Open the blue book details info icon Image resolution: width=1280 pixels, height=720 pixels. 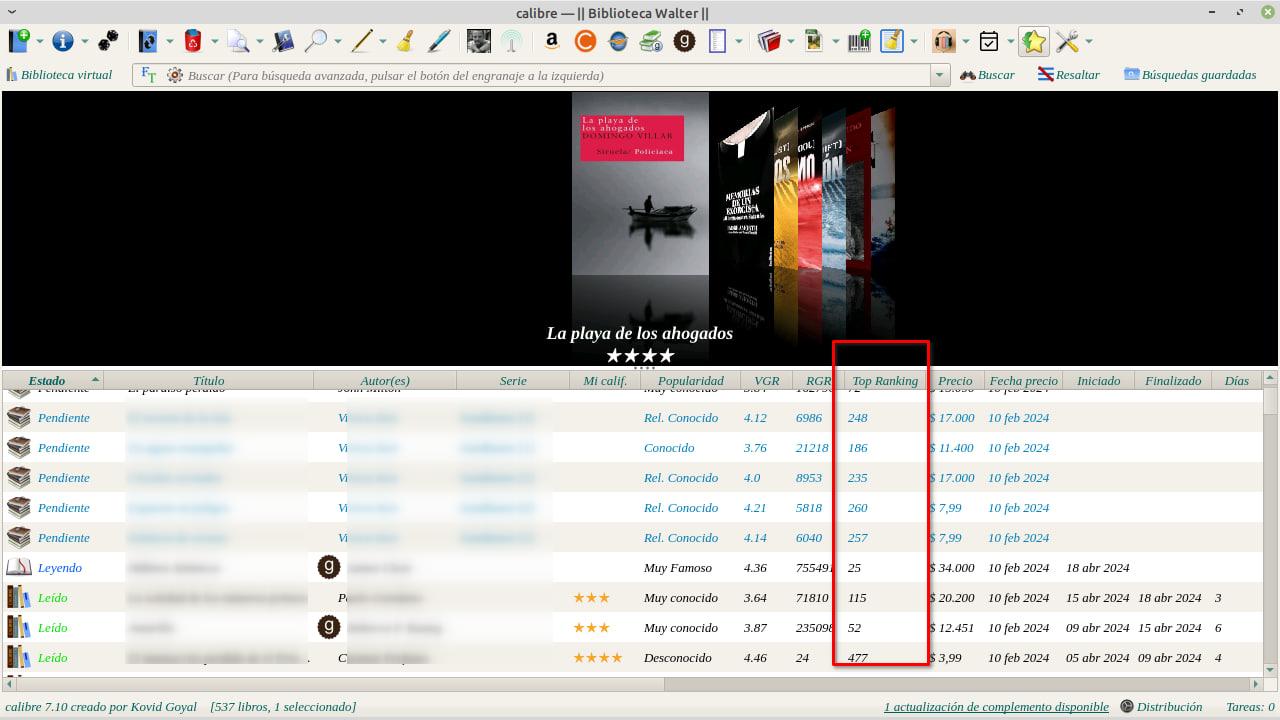pyautogui.click(x=63, y=41)
